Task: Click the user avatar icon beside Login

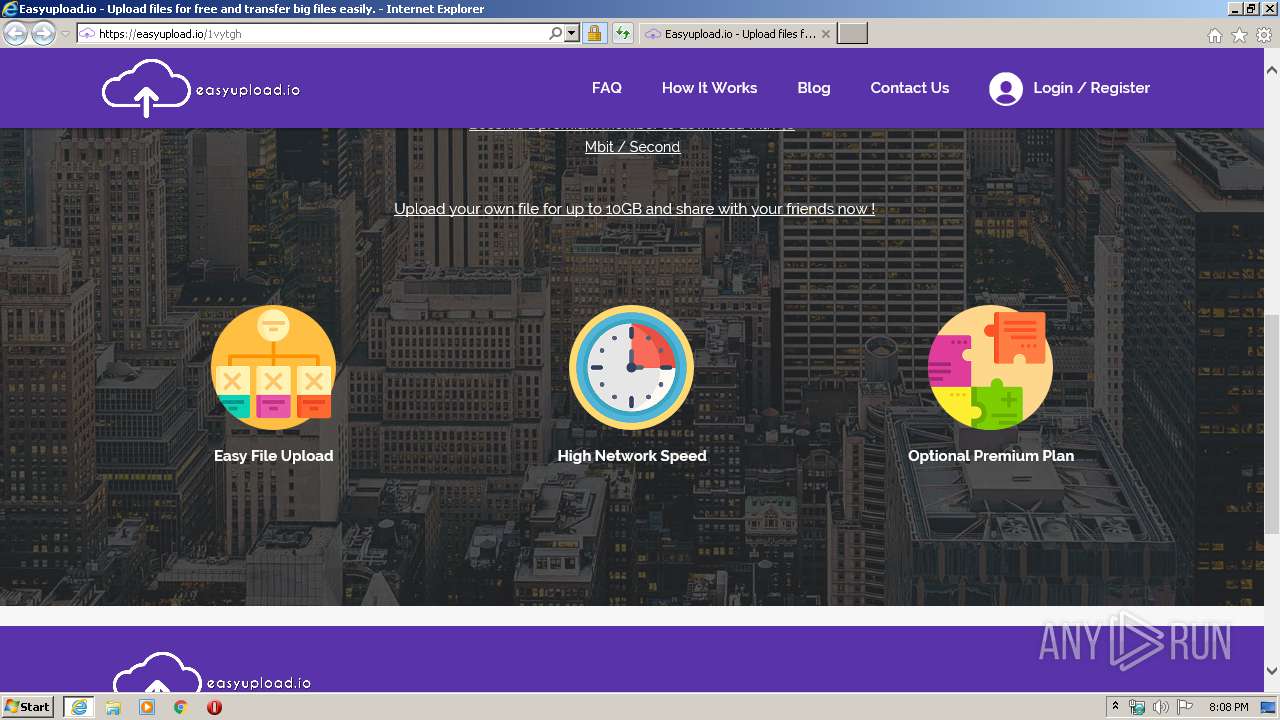Action: pos(1006,89)
